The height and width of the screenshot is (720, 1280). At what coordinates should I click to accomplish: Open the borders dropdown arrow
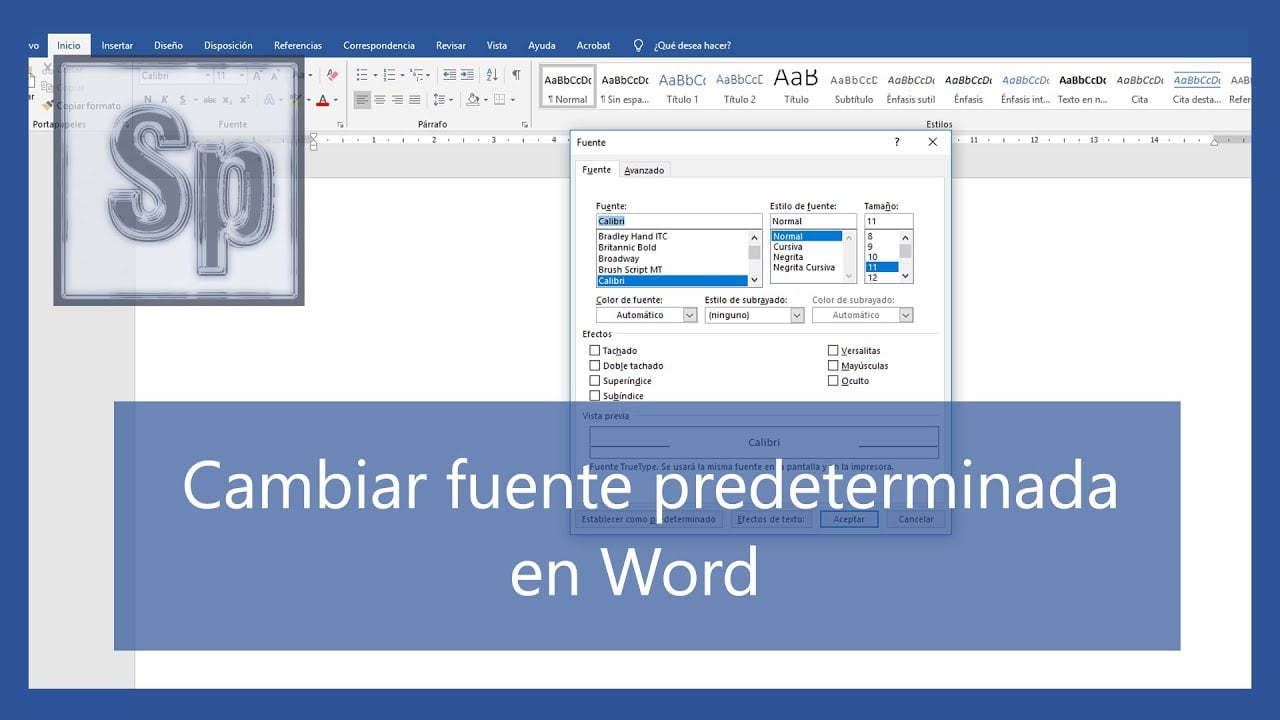513,100
